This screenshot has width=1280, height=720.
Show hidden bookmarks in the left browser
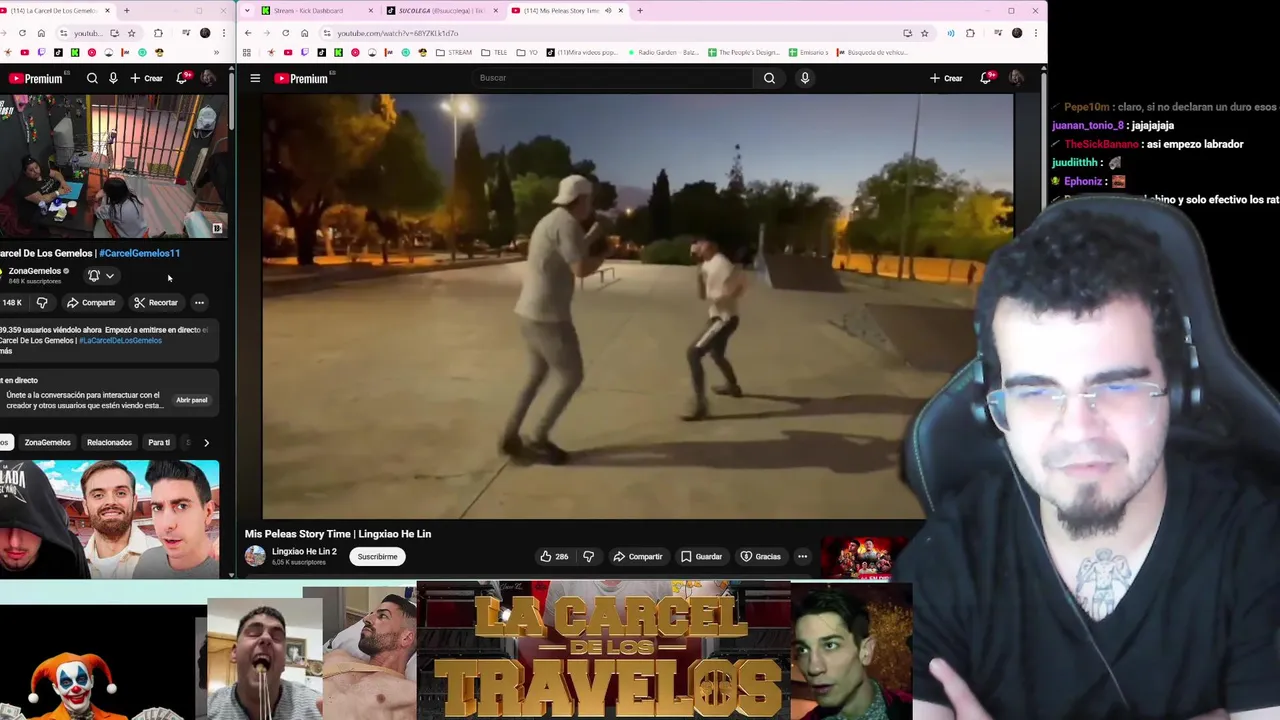pyautogui.click(x=216, y=52)
